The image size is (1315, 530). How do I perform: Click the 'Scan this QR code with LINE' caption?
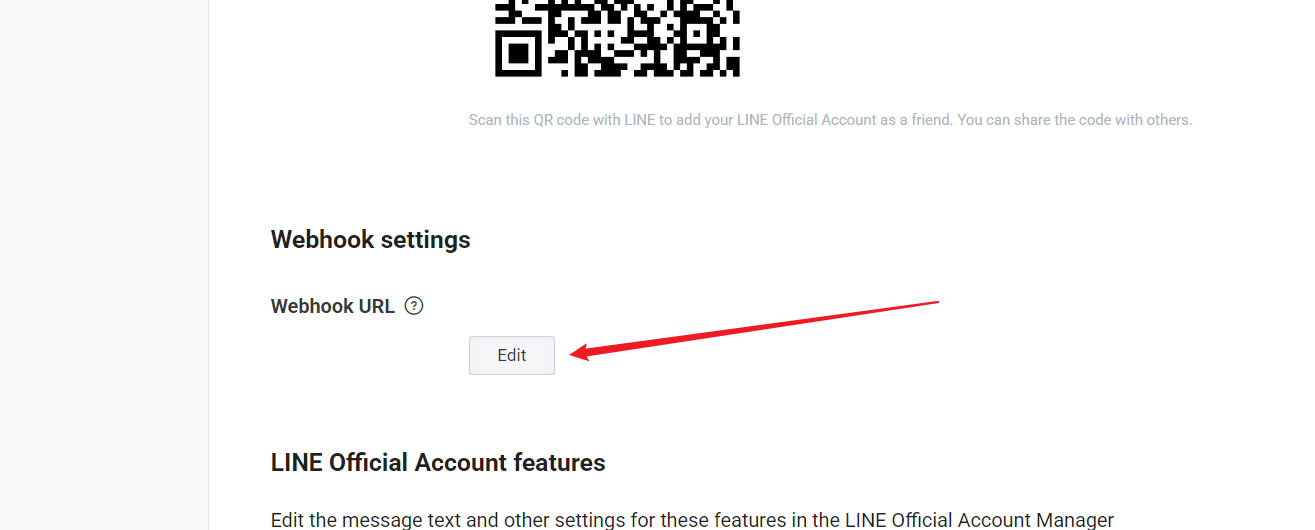562,120
